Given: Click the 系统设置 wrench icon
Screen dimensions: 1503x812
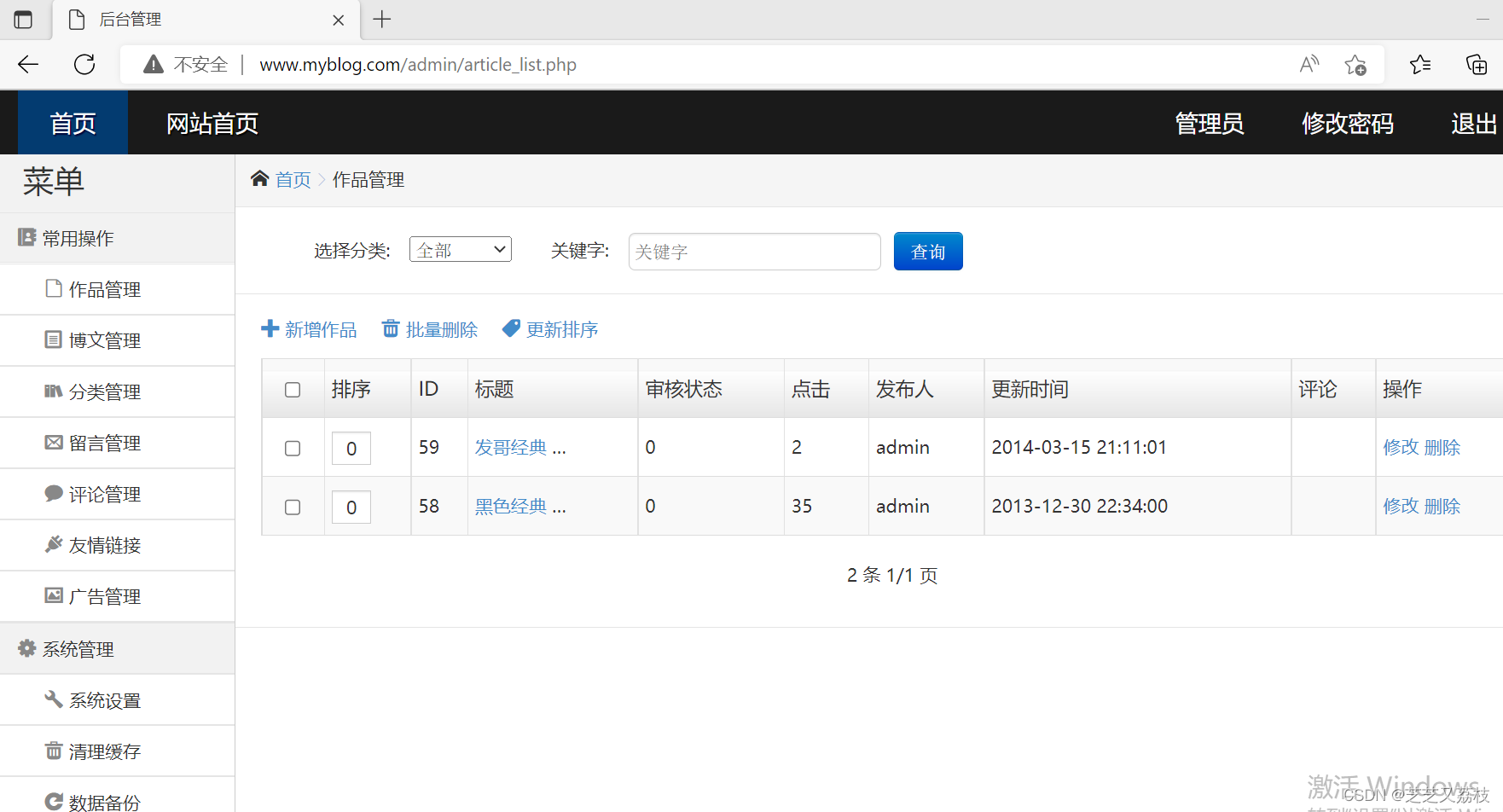Looking at the screenshot, I should [54, 699].
